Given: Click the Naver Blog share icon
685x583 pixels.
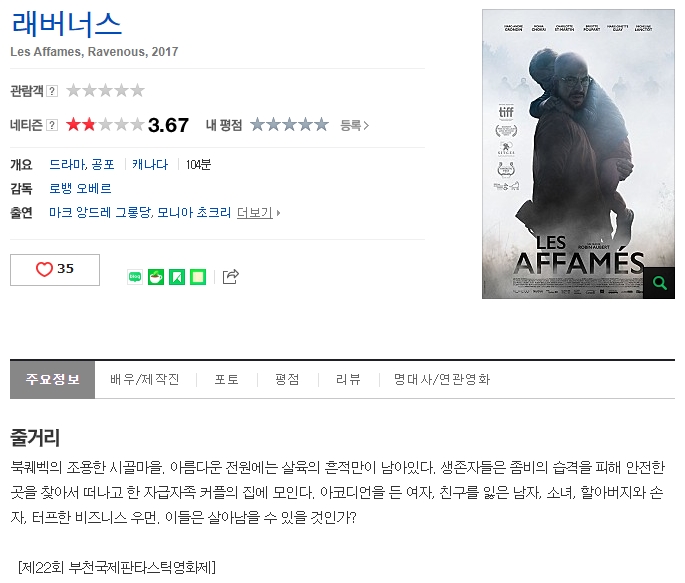Looking at the screenshot, I should pyautogui.click(x=135, y=277).
